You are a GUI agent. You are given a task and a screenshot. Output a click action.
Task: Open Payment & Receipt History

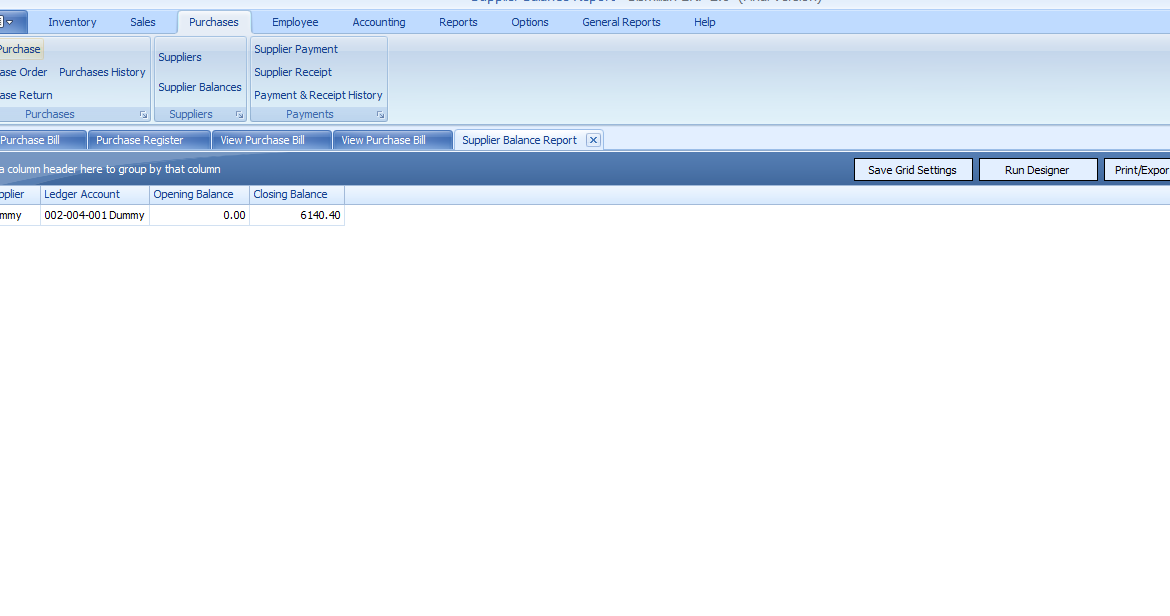click(x=318, y=95)
